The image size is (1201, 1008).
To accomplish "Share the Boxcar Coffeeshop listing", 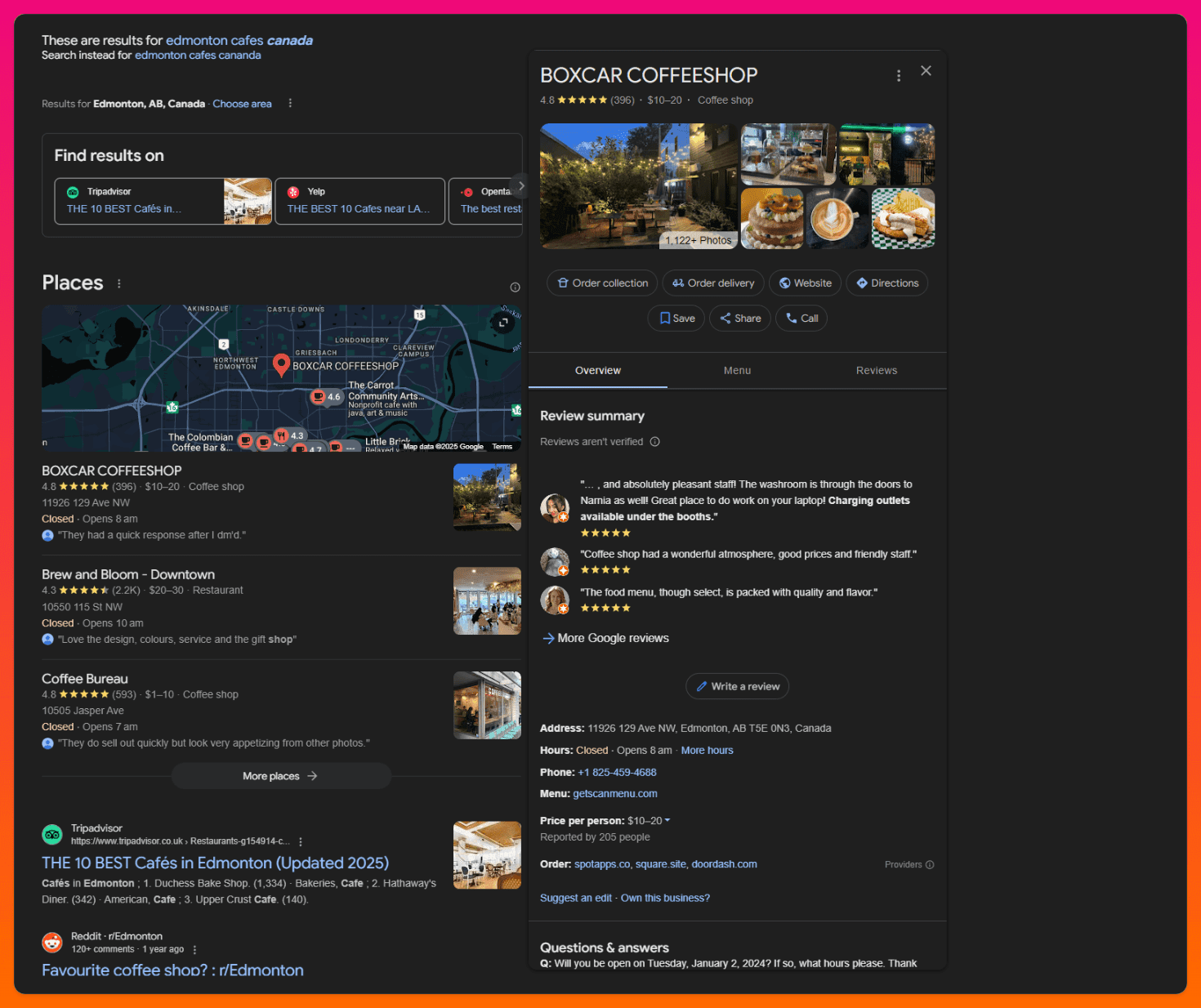I will tap(740, 319).
